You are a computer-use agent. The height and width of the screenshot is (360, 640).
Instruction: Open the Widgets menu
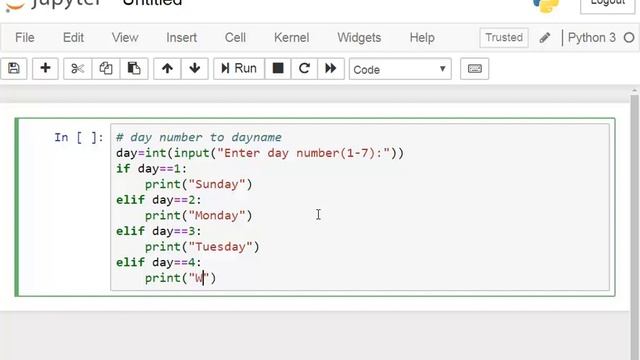coord(359,38)
